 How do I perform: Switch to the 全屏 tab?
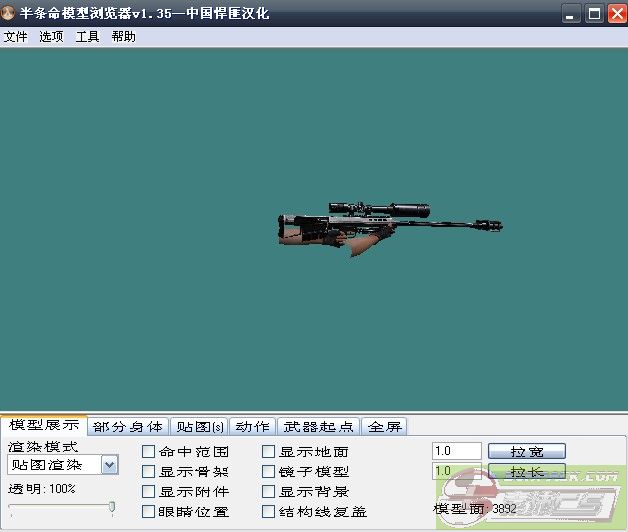coord(384,427)
